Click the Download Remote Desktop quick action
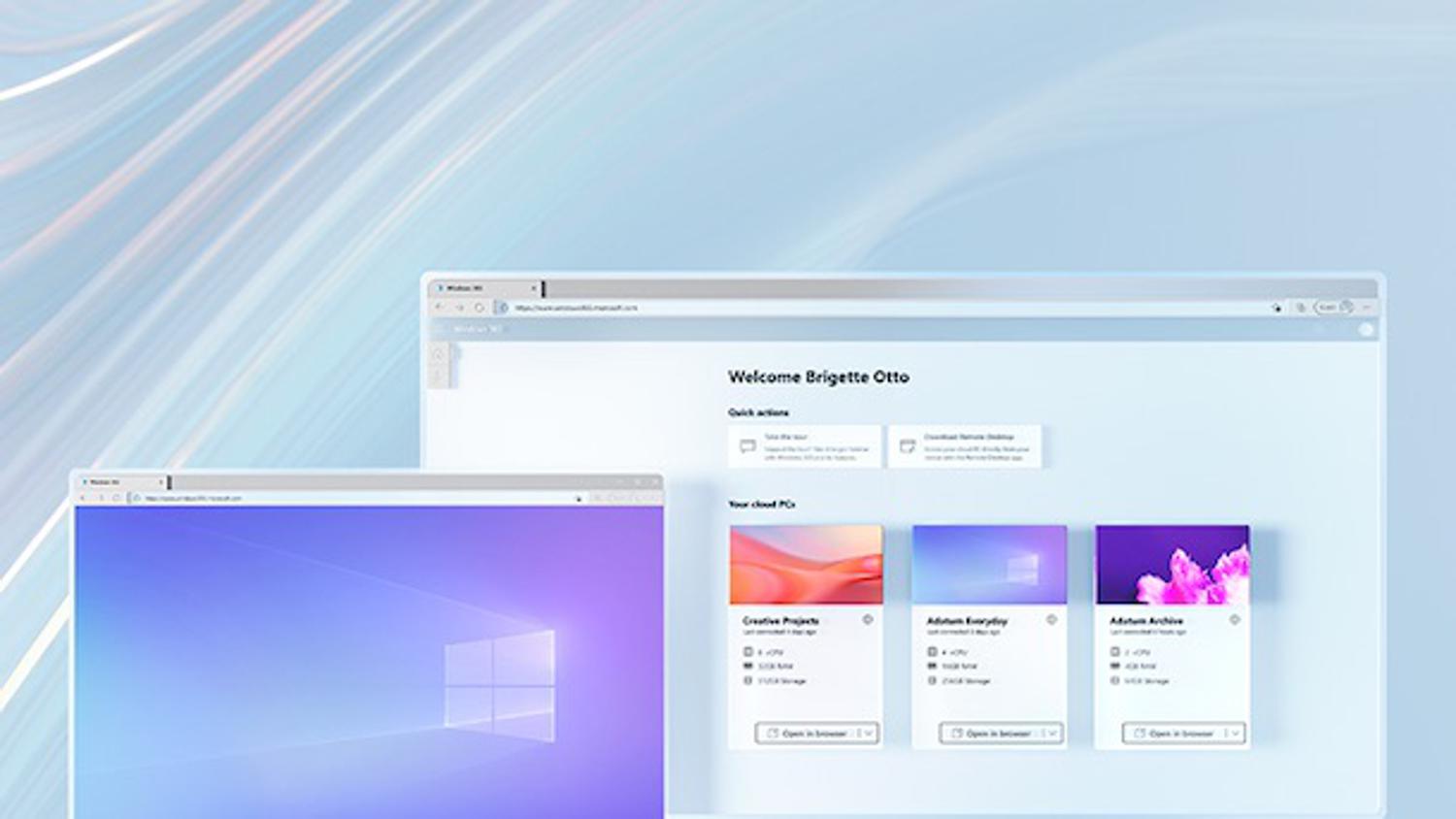 (x=964, y=446)
